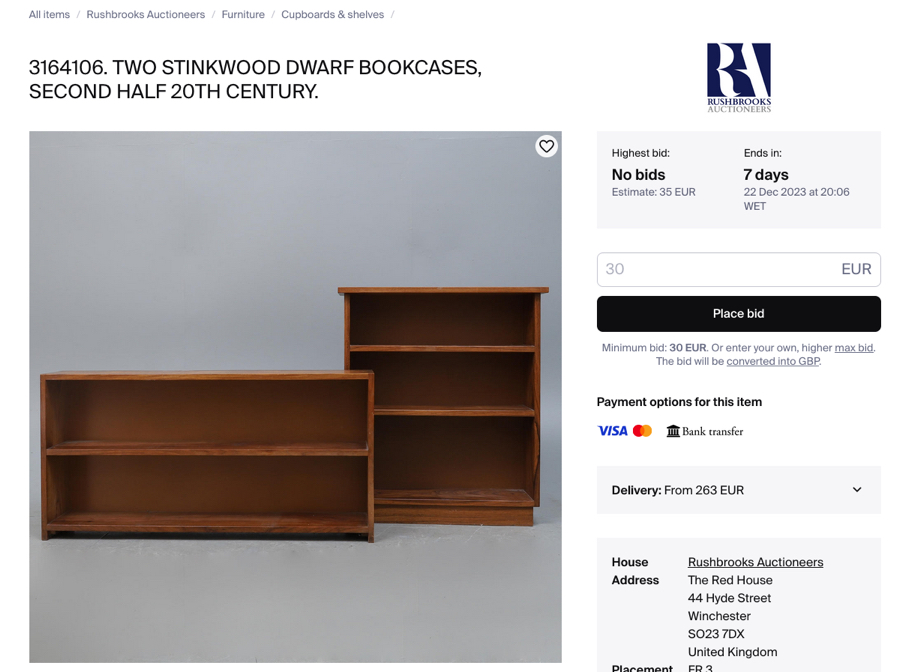Focus the bid amount EUR field
Image resolution: width=903 pixels, height=672 pixels.
tap(738, 269)
